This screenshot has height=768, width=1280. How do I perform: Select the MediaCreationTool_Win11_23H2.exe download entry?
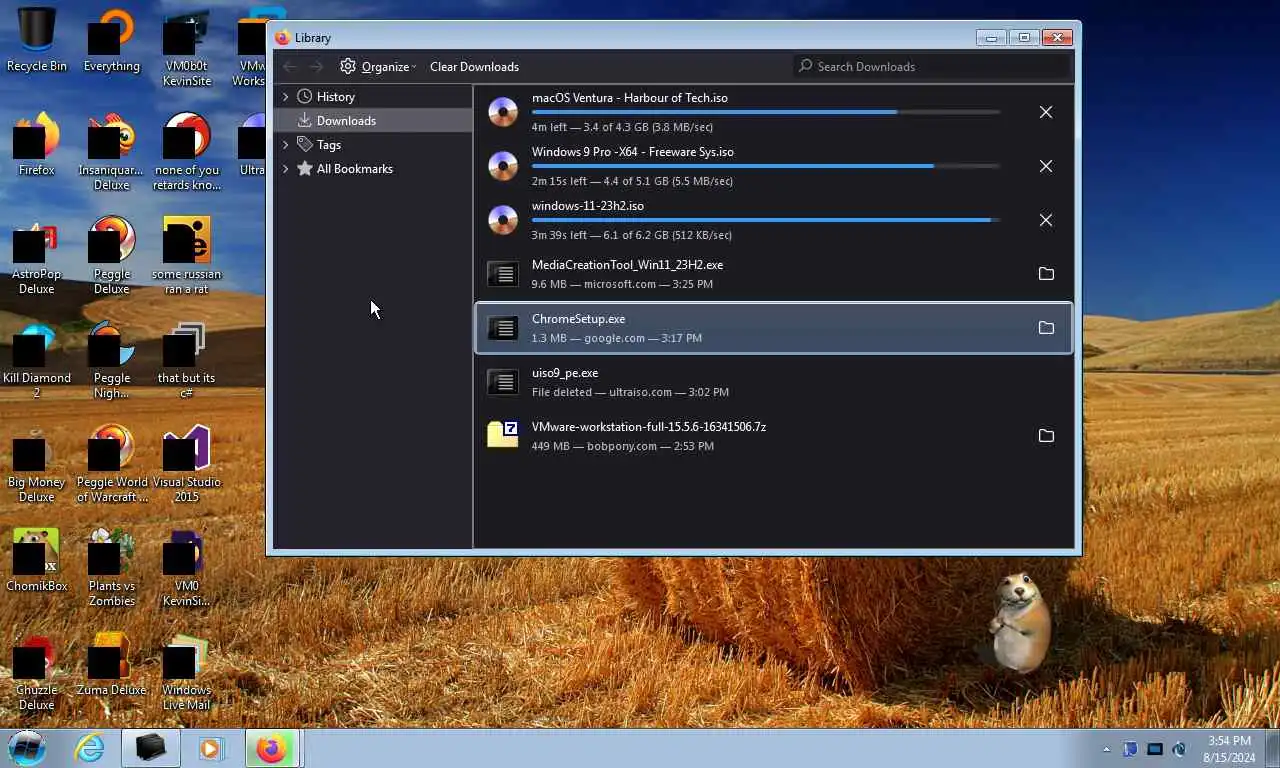[x=773, y=274]
